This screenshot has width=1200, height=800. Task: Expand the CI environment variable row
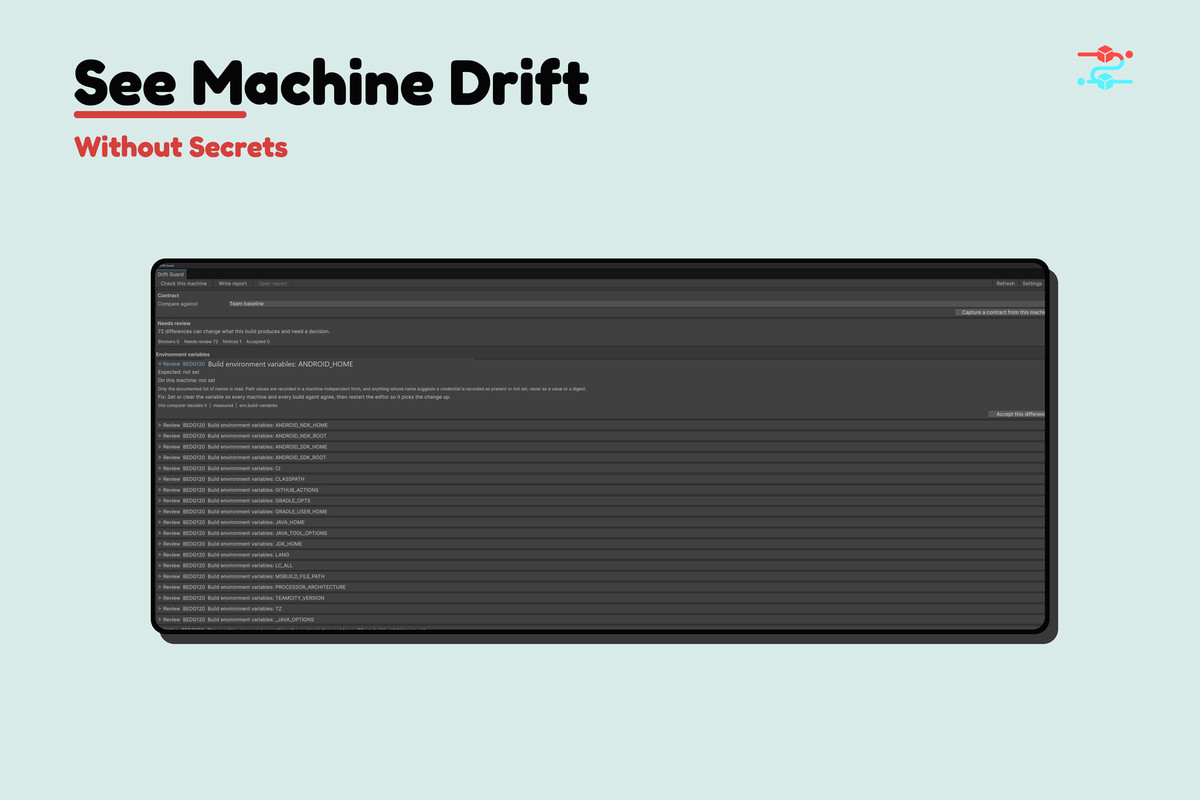[x=600, y=468]
